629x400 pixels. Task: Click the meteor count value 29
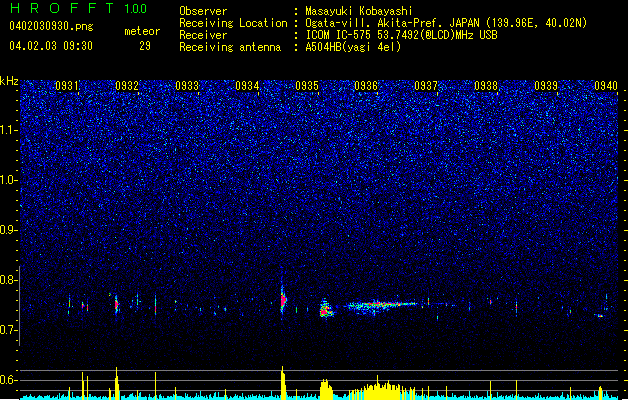click(145, 46)
